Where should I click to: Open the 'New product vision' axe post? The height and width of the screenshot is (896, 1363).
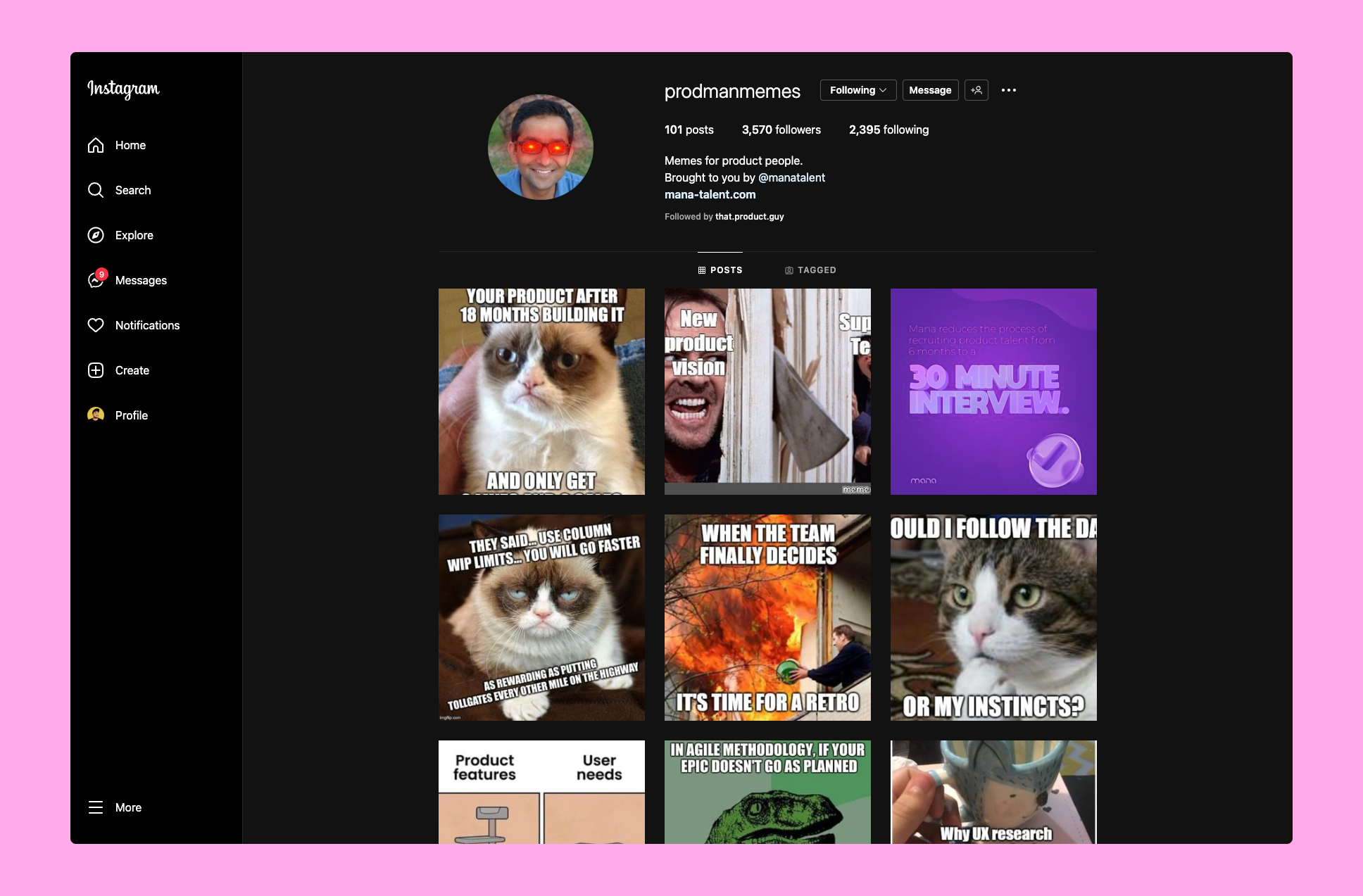tap(767, 391)
